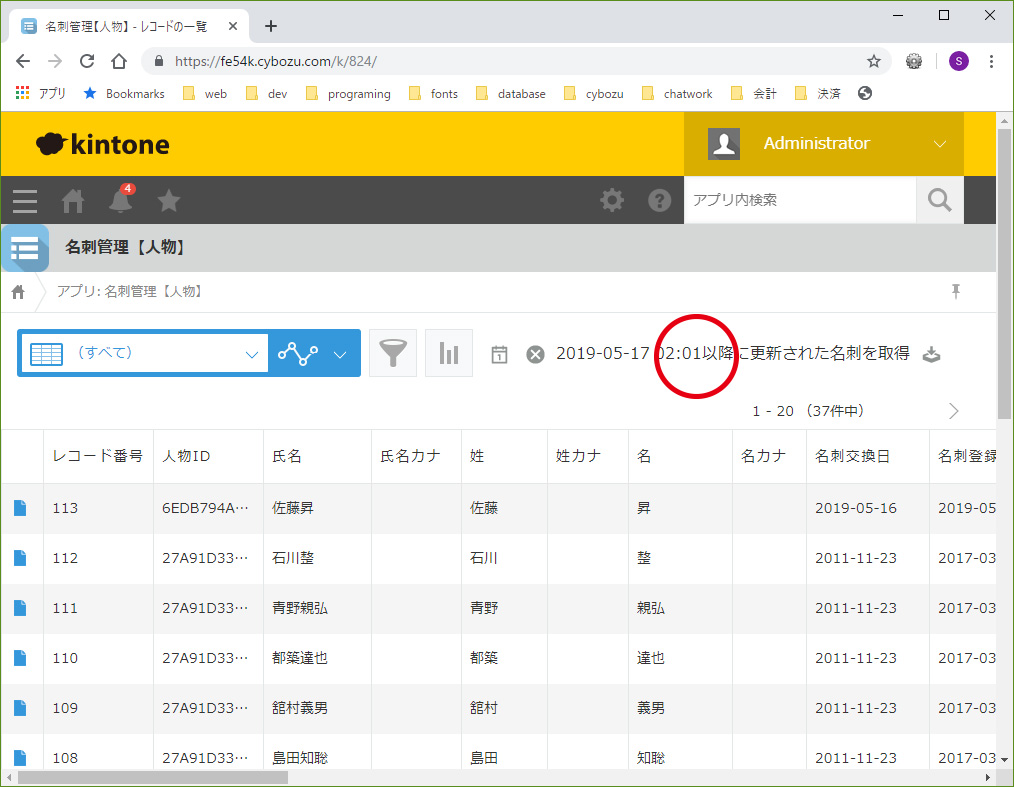Click the vertical page scrollbar
This screenshot has height=787, width=1014.
pos(1004,272)
